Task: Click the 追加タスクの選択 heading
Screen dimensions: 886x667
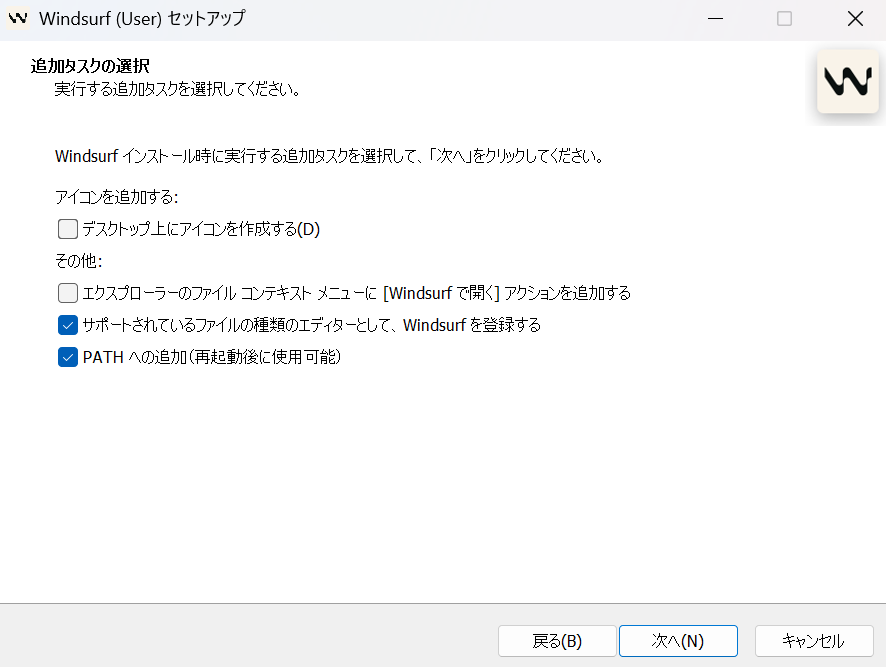Action: point(90,66)
